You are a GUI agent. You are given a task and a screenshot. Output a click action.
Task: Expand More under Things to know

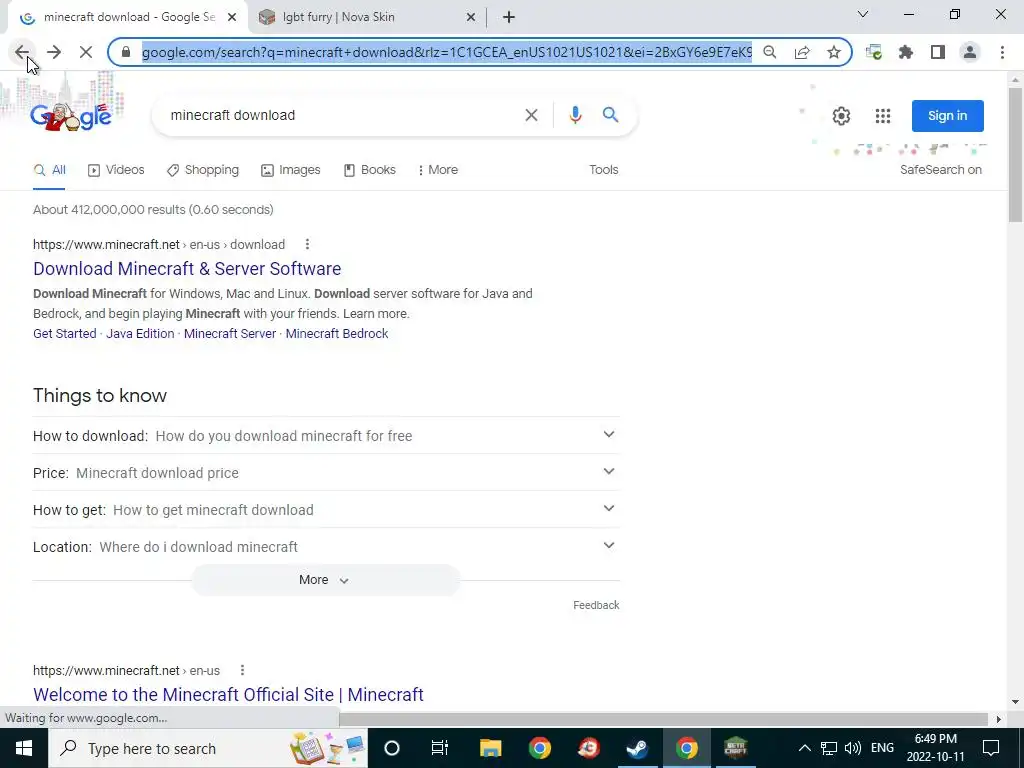tap(325, 580)
